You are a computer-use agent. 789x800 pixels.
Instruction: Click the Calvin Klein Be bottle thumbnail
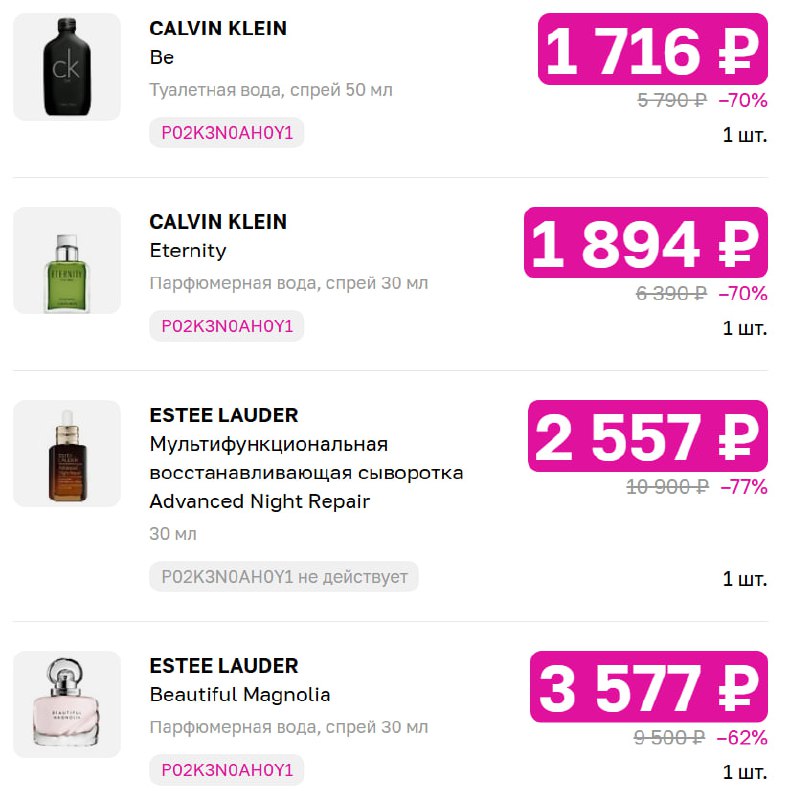(67, 67)
